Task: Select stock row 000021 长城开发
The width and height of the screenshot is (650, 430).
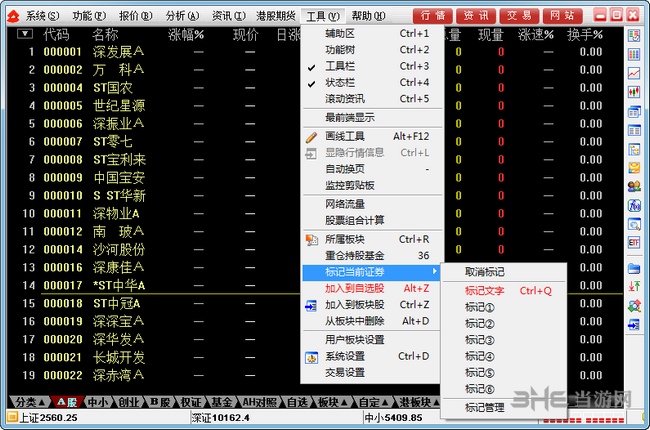Action: pos(315,357)
